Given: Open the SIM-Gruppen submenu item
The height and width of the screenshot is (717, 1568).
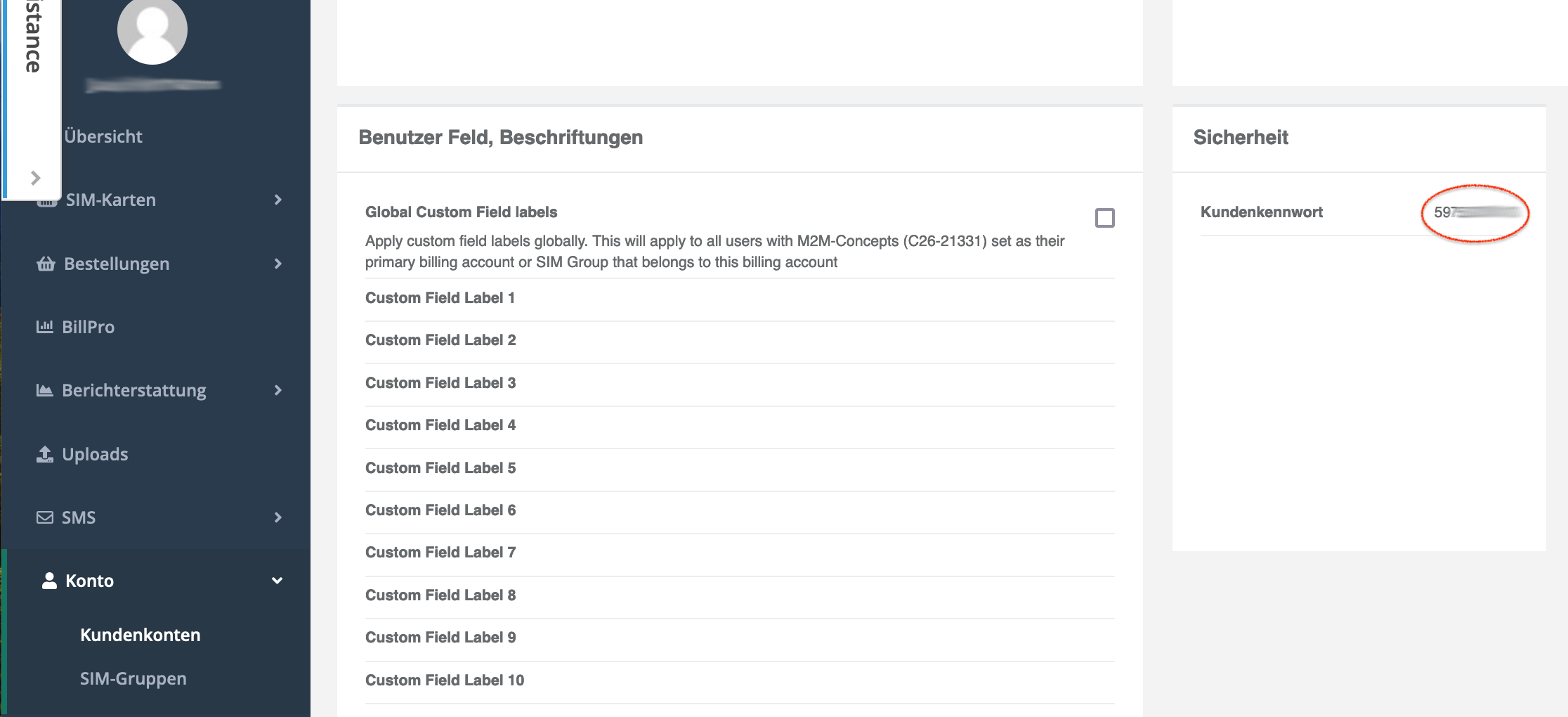Looking at the screenshot, I should point(133,678).
